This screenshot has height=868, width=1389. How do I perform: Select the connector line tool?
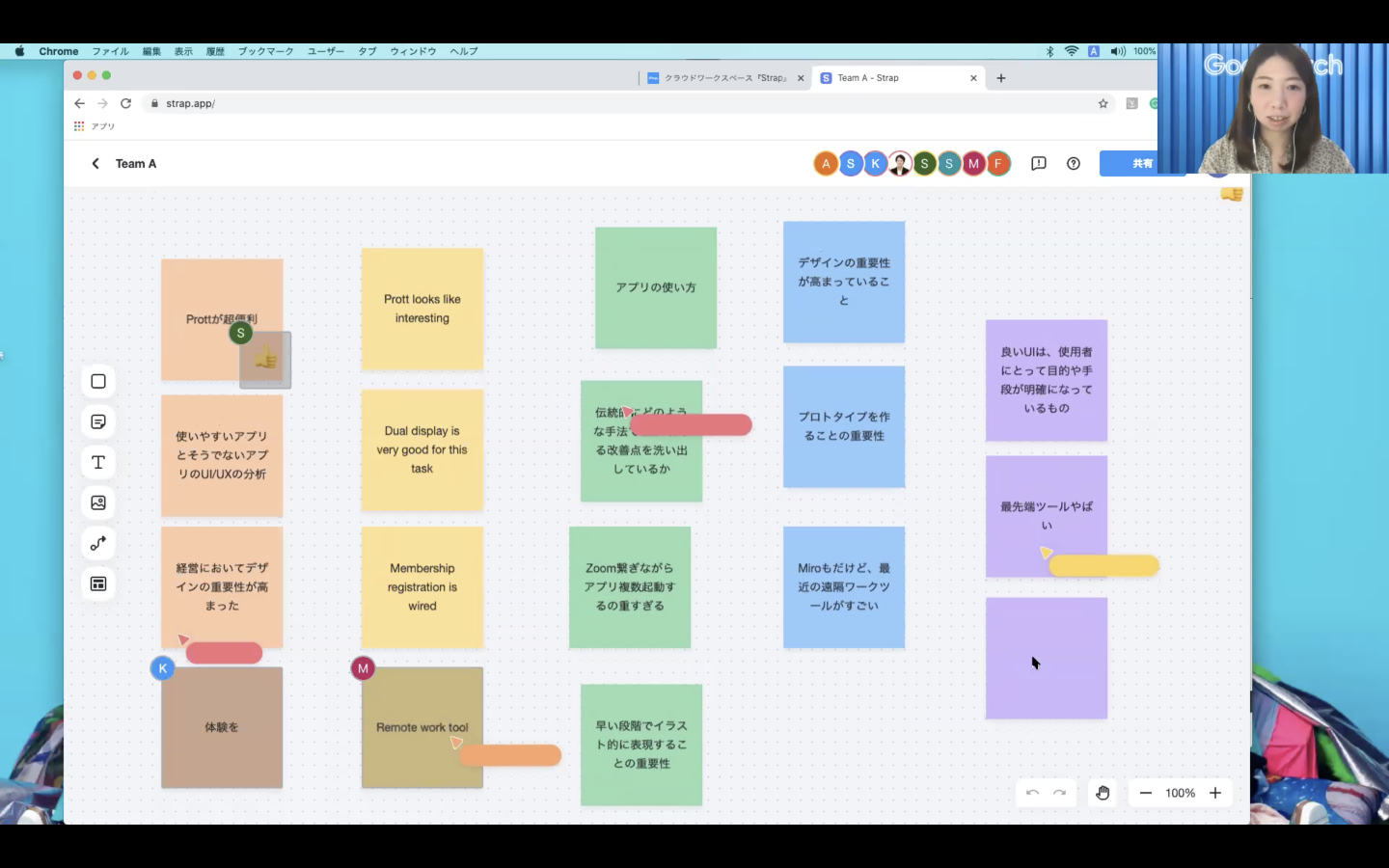[x=98, y=543]
